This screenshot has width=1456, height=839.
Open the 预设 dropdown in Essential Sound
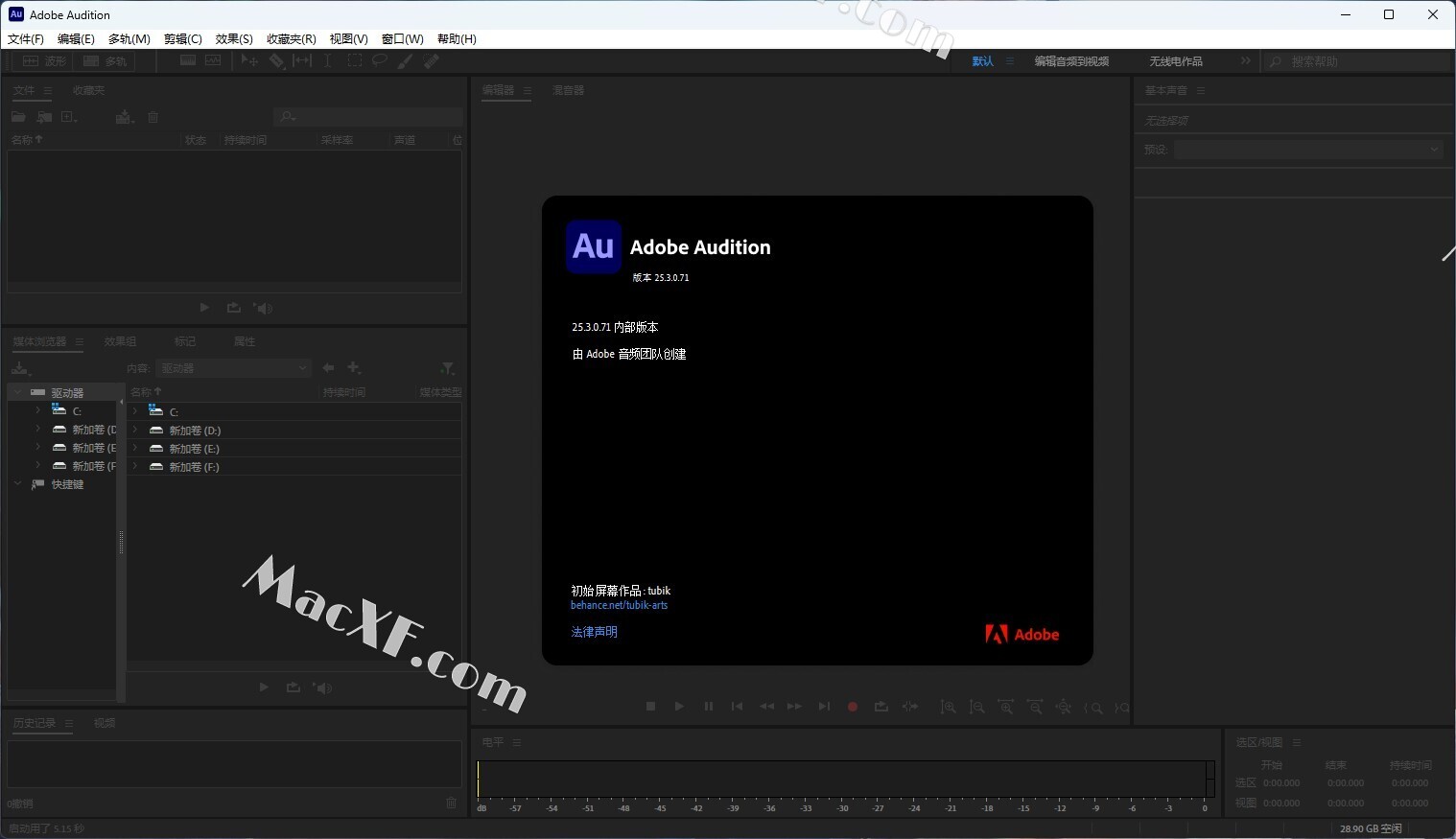pyautogui.click(x=1308, y=150)
